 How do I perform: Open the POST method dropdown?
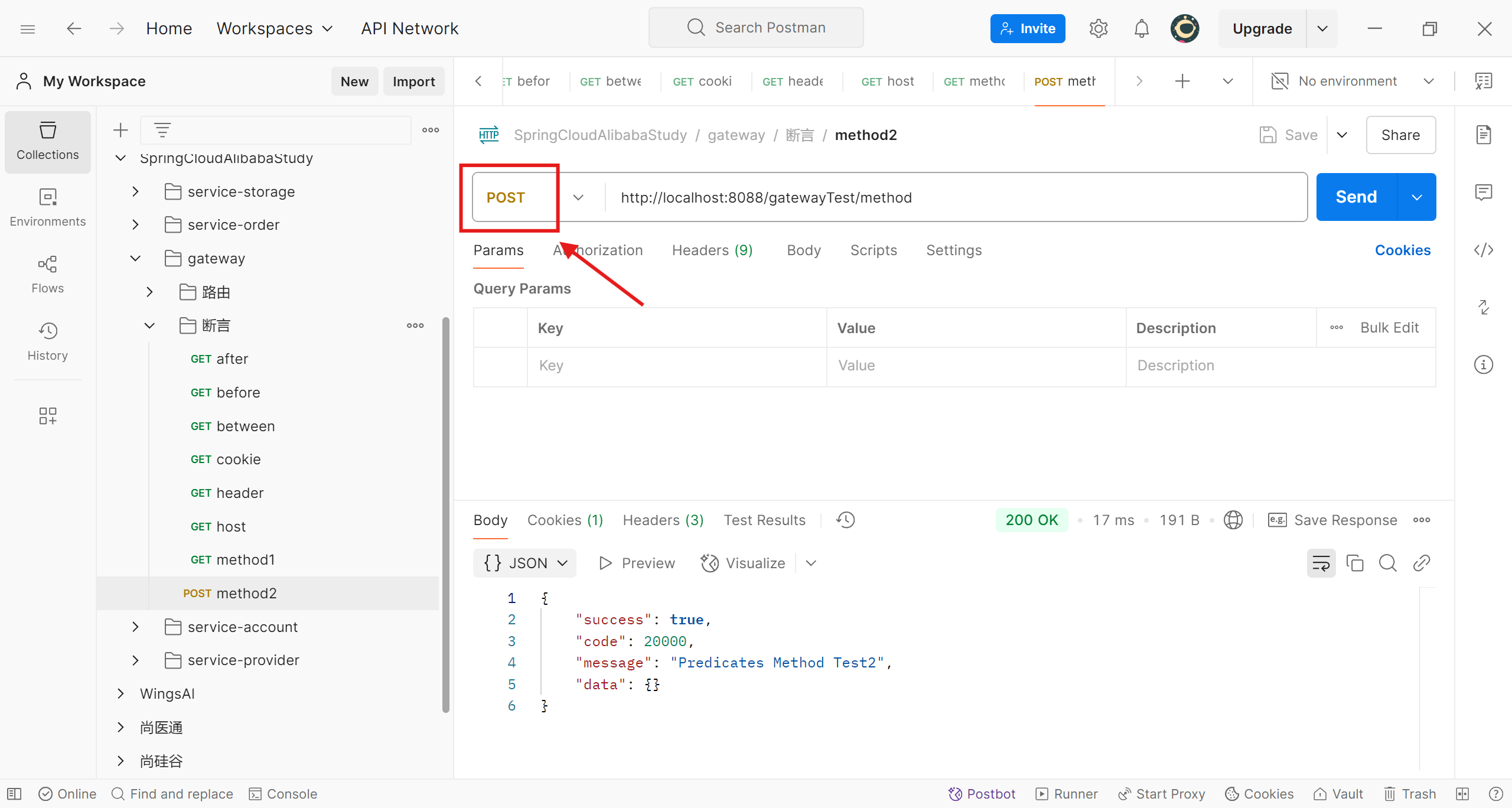(578, 197)
